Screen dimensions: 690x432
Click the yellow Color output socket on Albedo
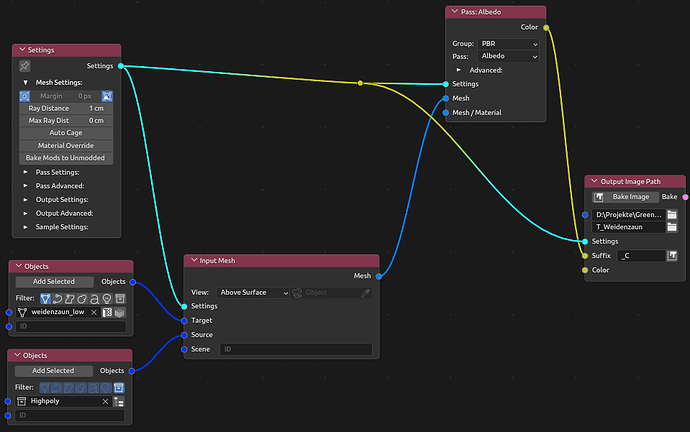click(546, 27)
